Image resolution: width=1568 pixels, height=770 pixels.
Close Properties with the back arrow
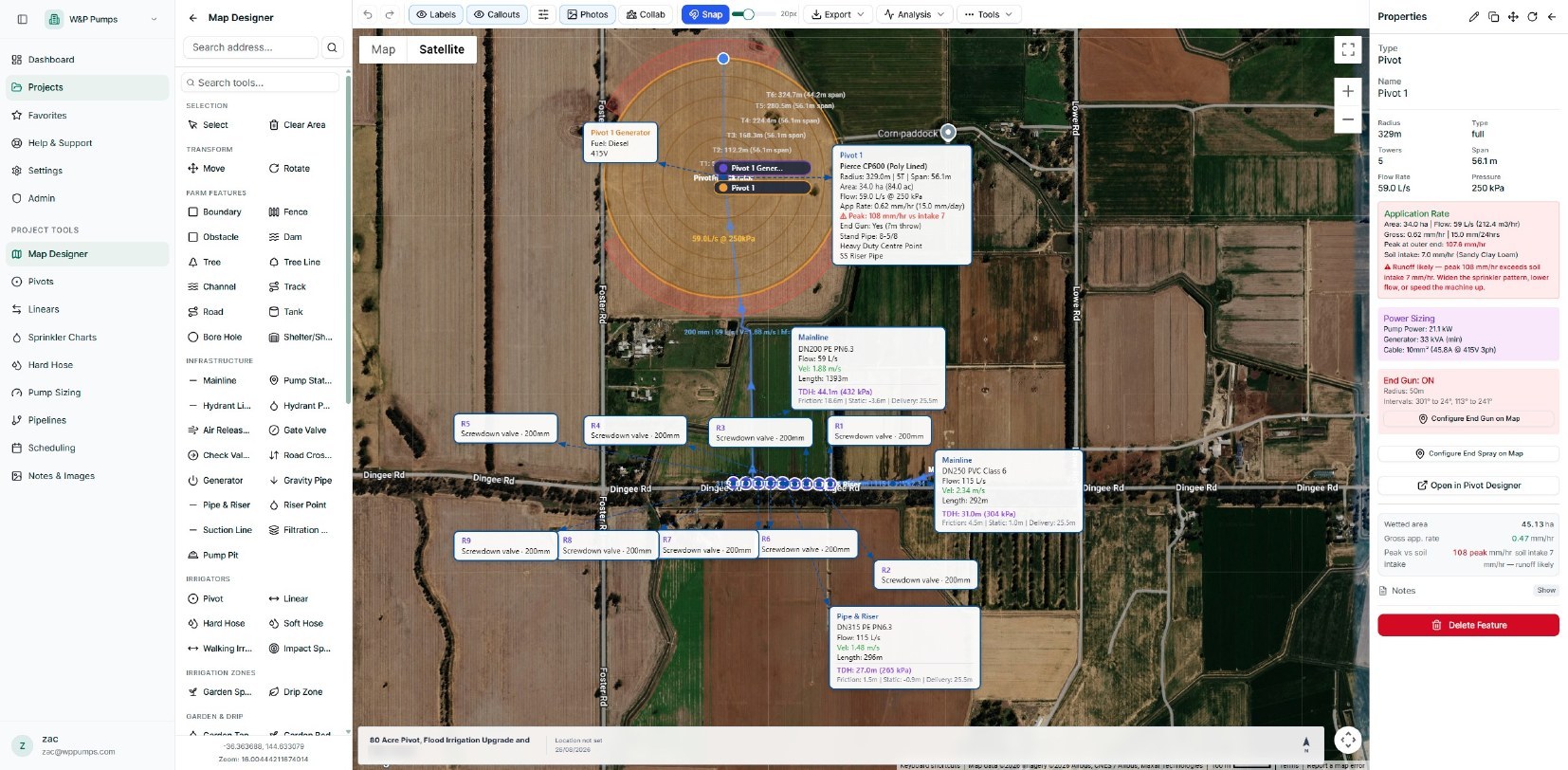1552,16
